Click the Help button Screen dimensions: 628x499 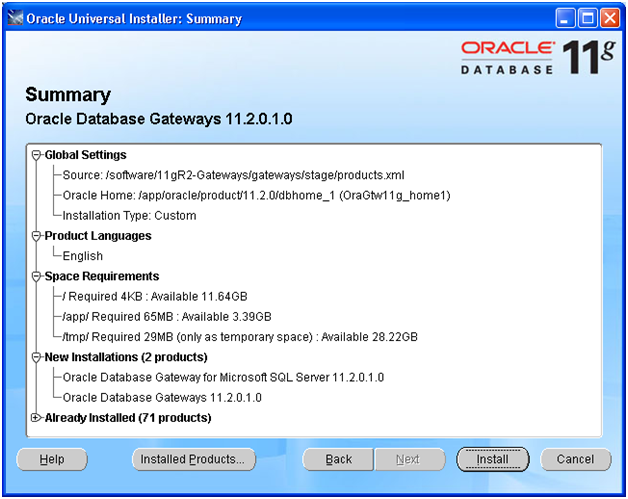click(52, 459)
